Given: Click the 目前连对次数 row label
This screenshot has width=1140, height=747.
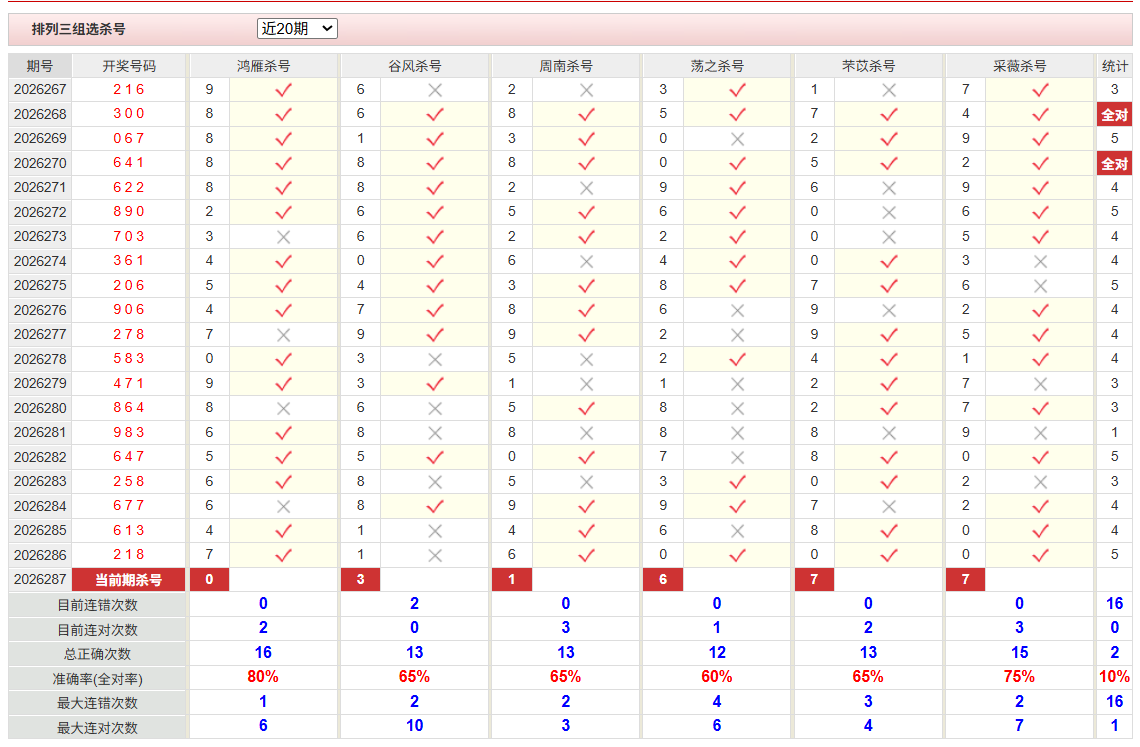Looking at the screenshot, I should pyautogui.click(x=97, y=630).
